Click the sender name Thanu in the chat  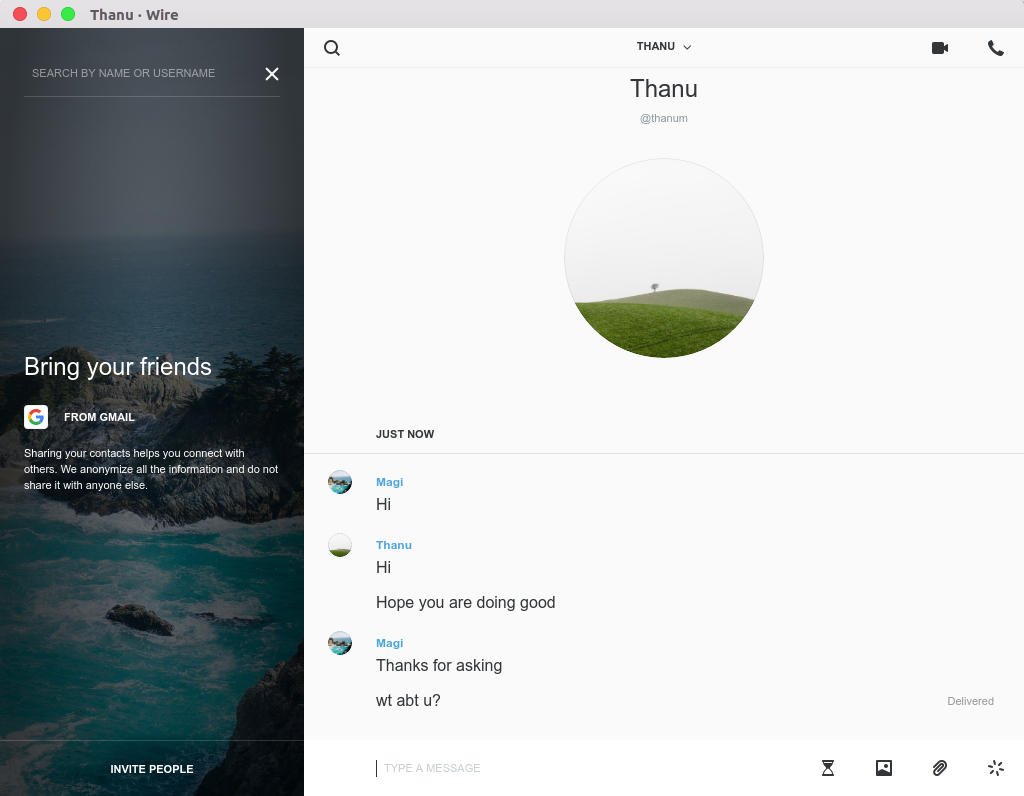point(394,545)
